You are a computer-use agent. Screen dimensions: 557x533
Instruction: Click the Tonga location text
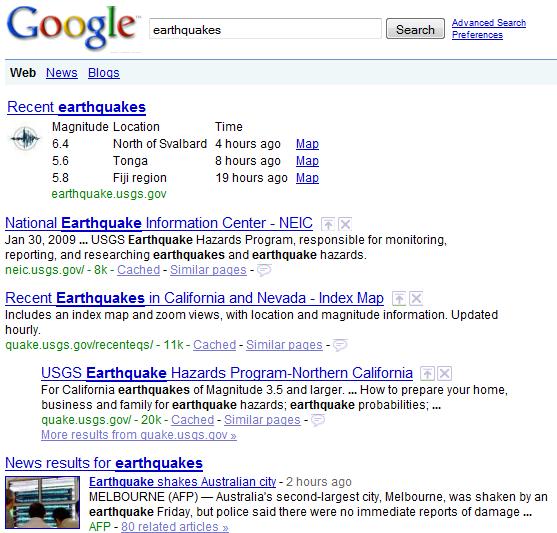point(130,161)
